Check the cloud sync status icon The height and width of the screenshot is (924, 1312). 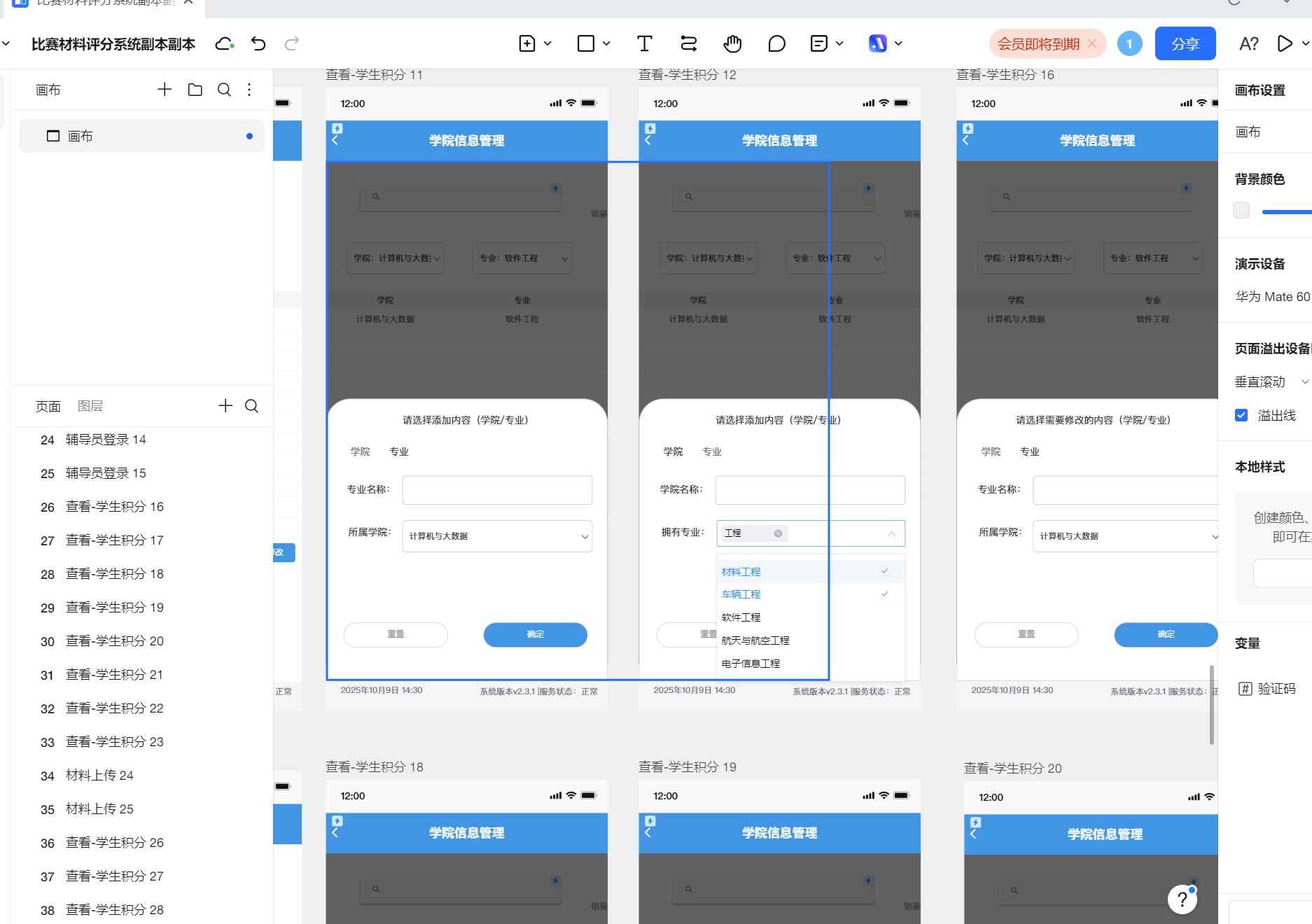tap(224, 44)
